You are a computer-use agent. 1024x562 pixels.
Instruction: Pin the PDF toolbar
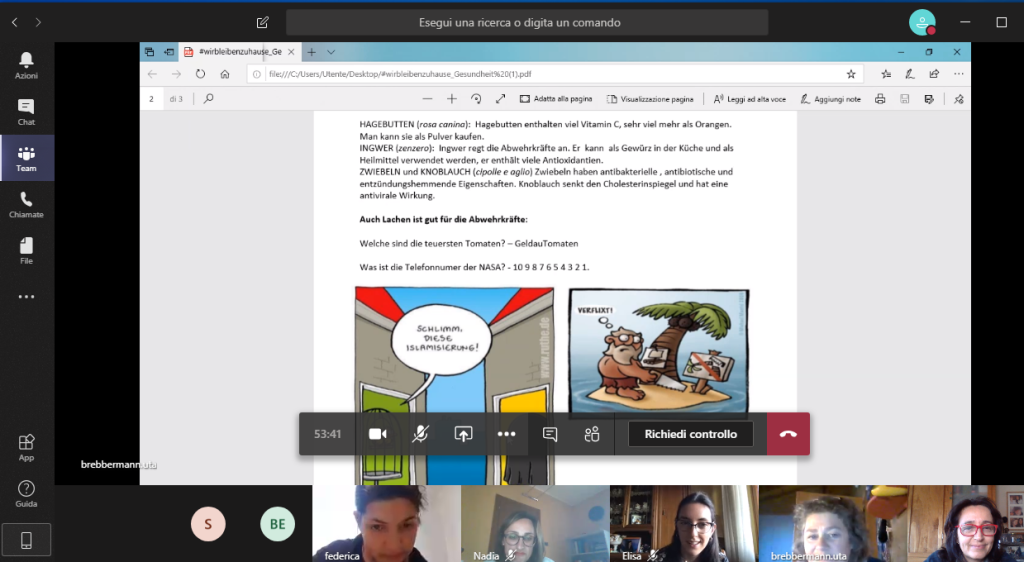click(958, 99)
